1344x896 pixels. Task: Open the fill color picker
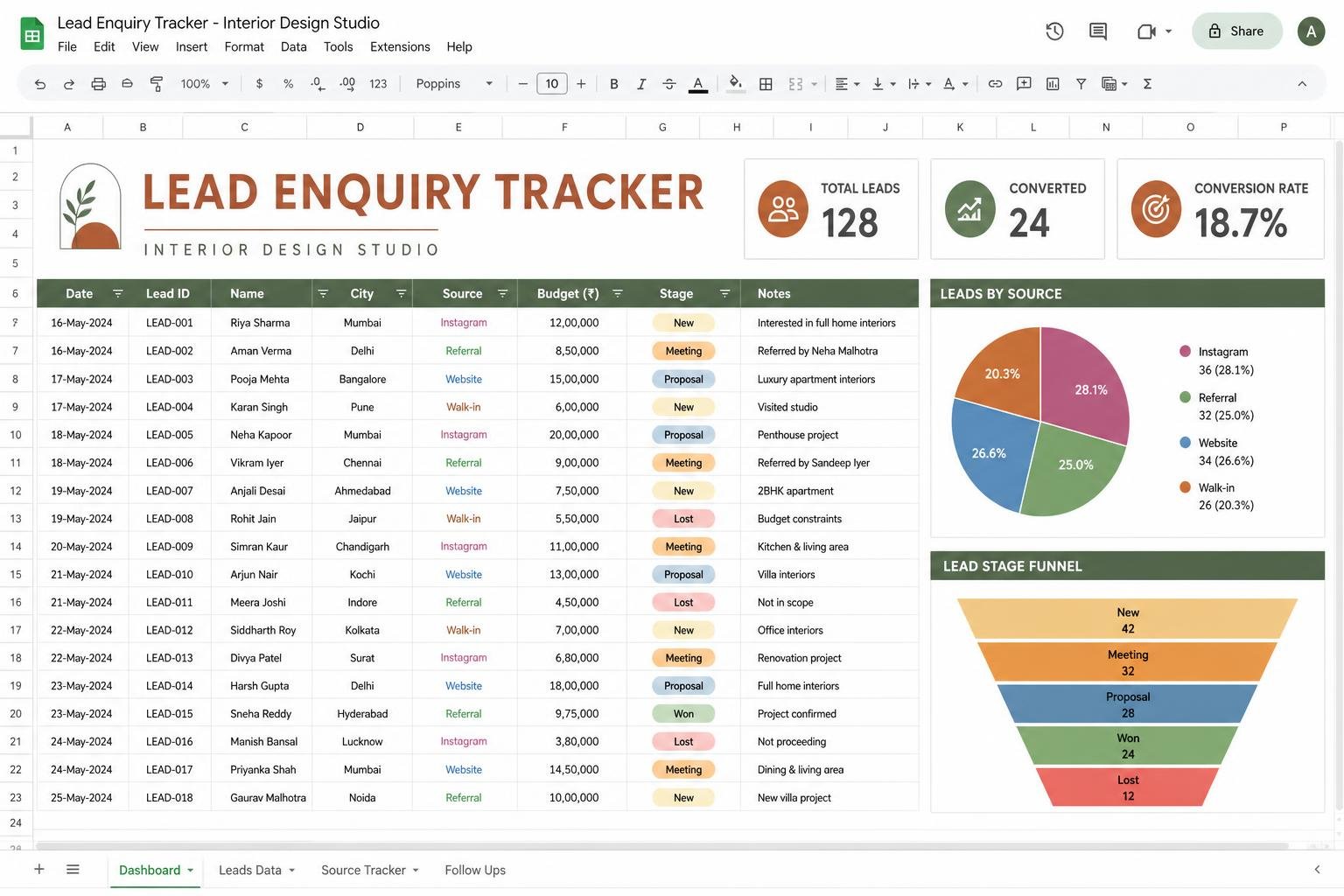736,84
